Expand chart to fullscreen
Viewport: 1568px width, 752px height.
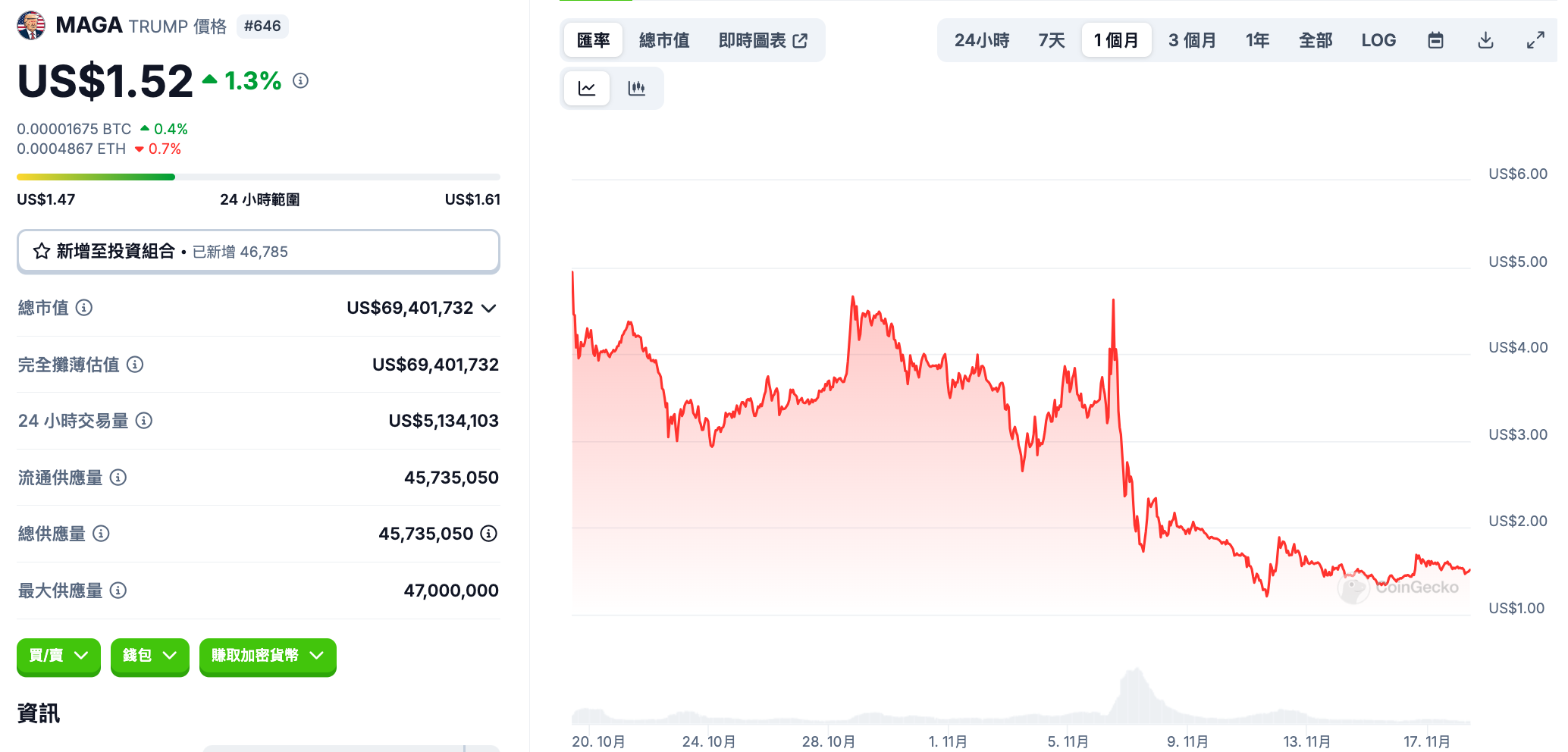pyautogui.click(x=1535, y=40)
